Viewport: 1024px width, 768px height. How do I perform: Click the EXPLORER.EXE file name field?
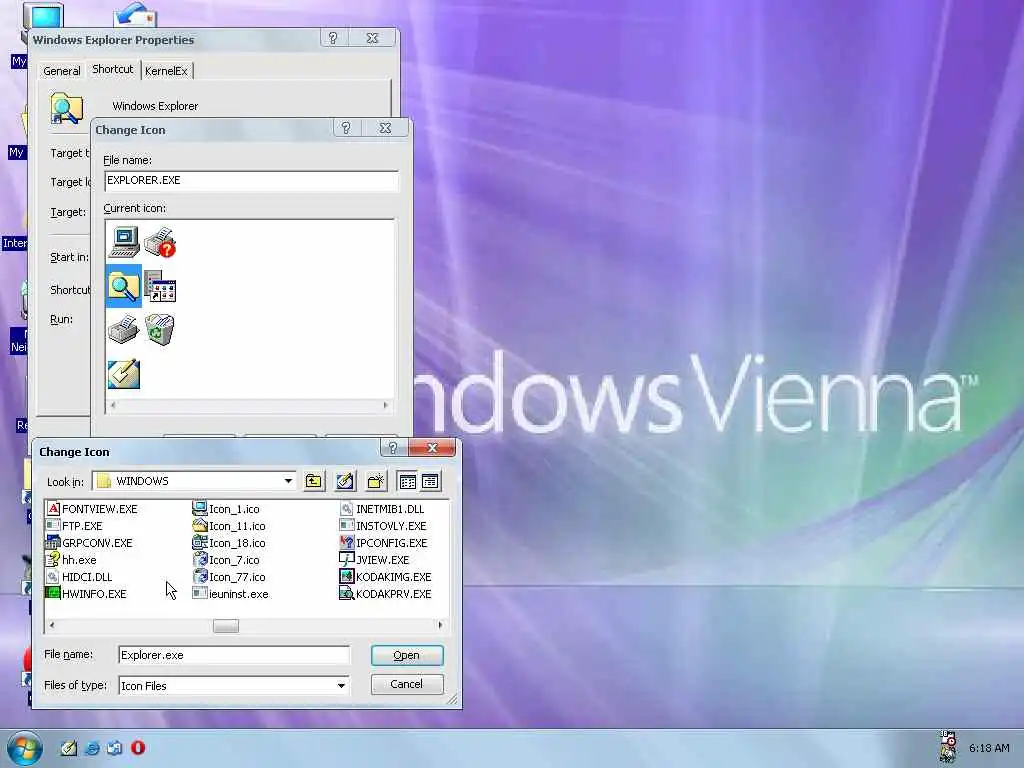(251, 181)
